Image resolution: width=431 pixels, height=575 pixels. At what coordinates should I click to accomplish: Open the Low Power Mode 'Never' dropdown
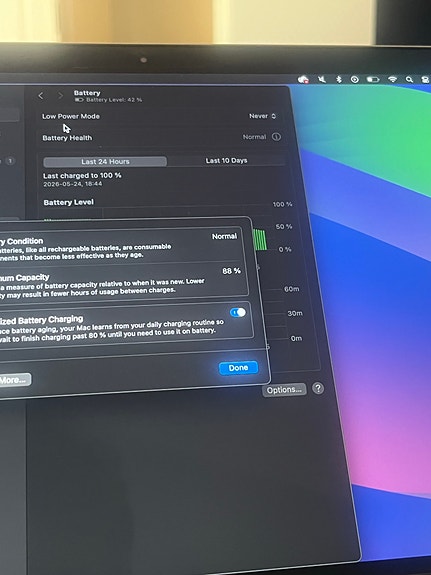pos(263,116)
